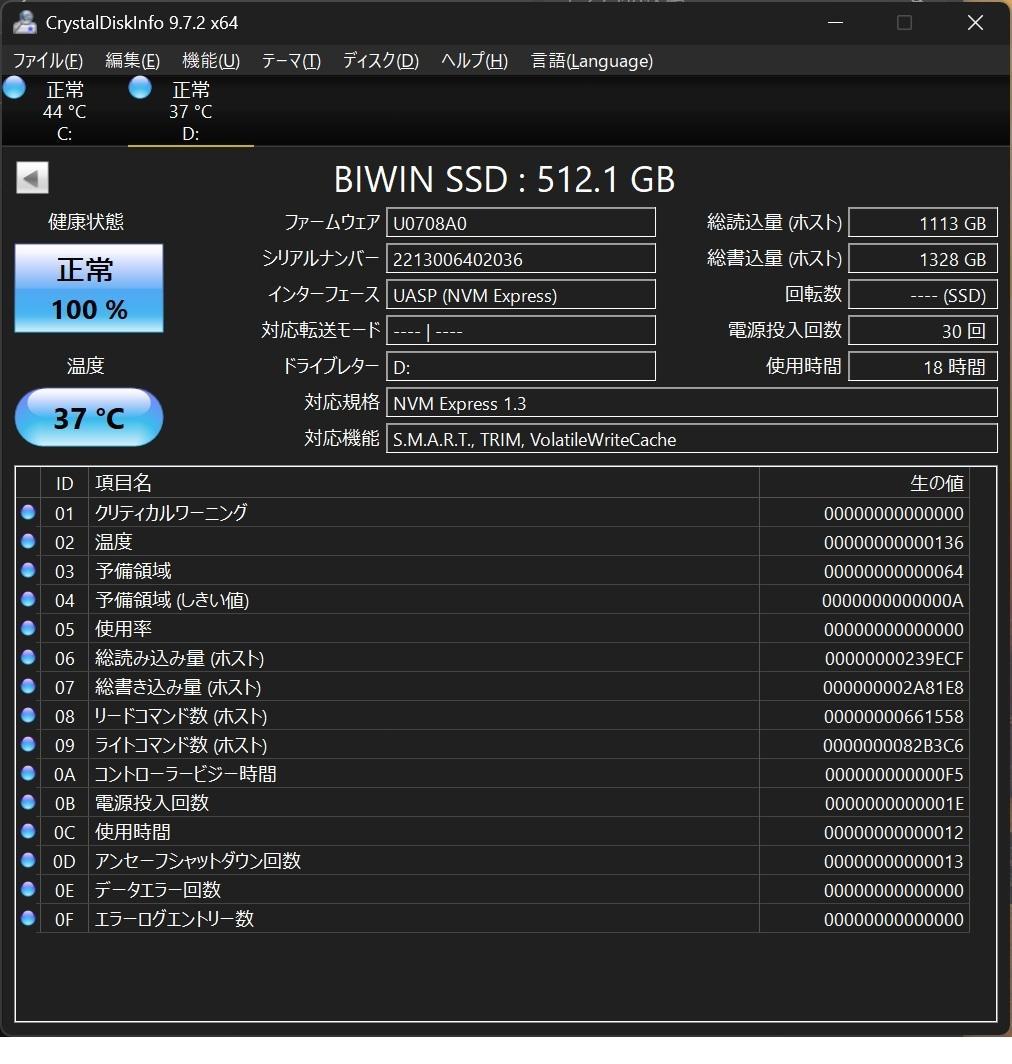Click raw value 0000000082B3C6
Screen dimensions: 1012x1064
tap(893, 746)
